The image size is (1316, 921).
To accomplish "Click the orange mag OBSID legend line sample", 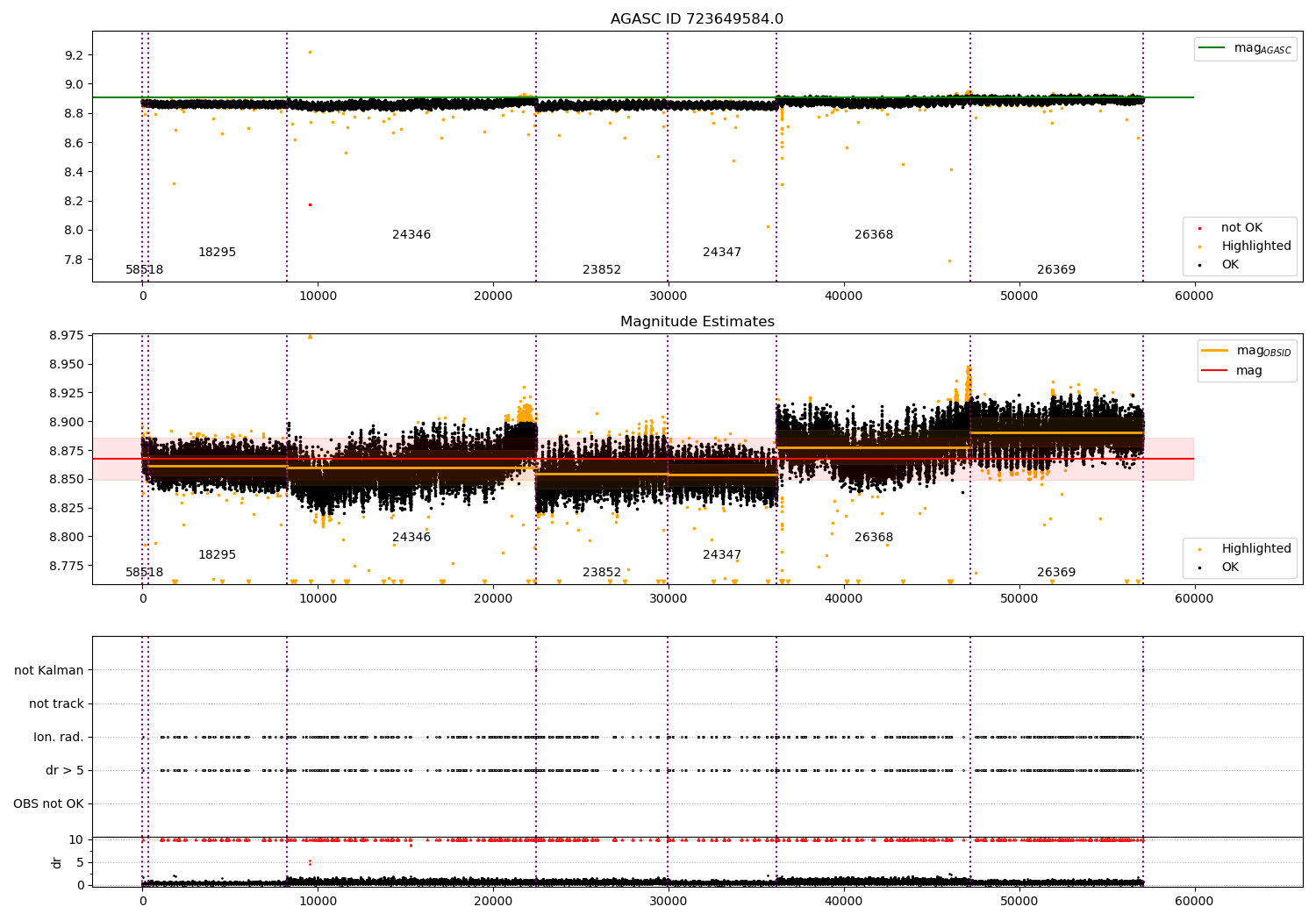I will pyautogui.click(x=1214, y=351).
